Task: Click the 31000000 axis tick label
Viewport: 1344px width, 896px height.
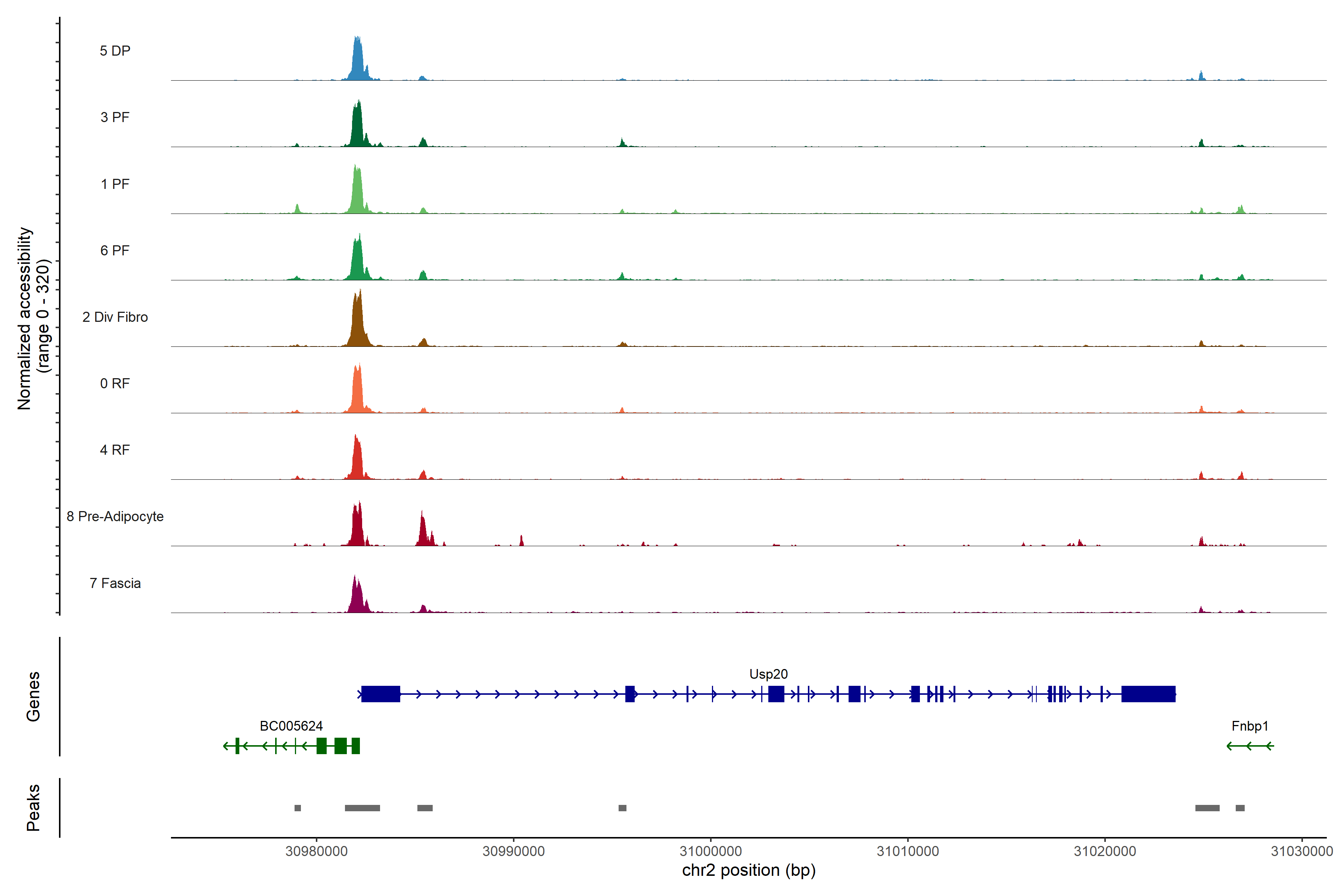Action: pyautogui.click(x=710, y=852)
